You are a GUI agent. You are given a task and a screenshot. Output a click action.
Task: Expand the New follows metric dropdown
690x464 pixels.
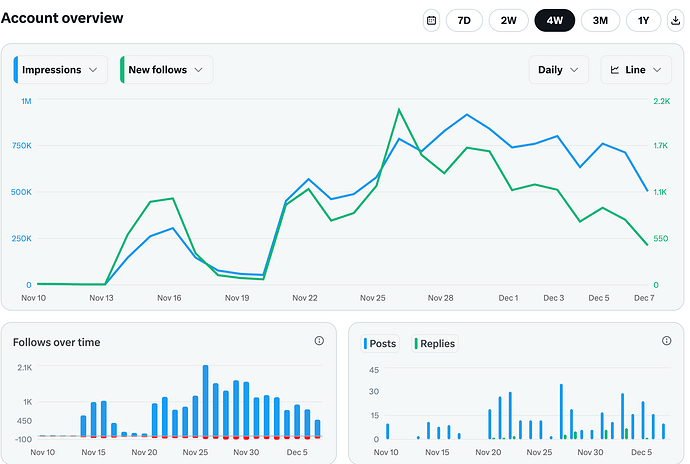[x=166, y=70]
